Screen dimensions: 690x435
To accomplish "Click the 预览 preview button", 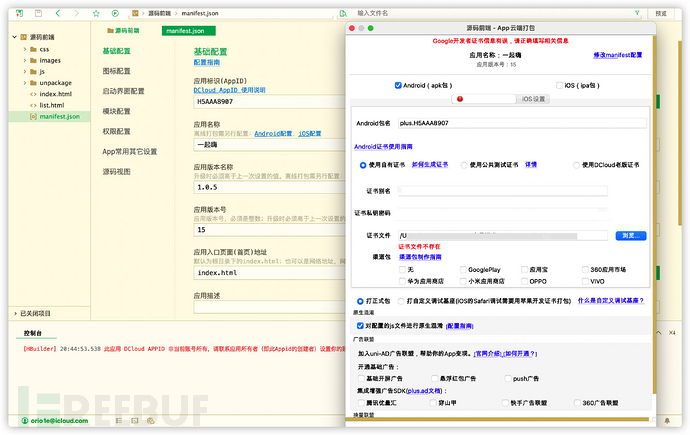I will (x=661, y=14).
